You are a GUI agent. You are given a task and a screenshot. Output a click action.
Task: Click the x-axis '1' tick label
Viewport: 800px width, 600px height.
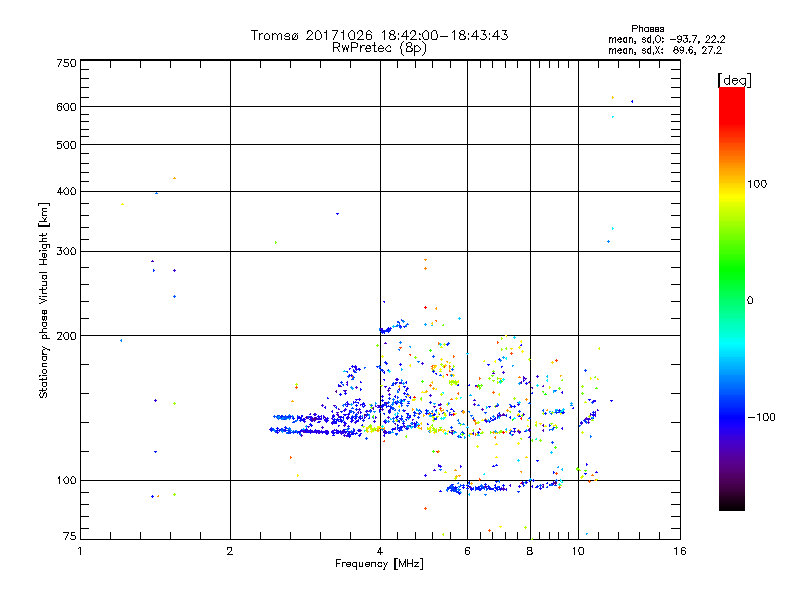80,551
